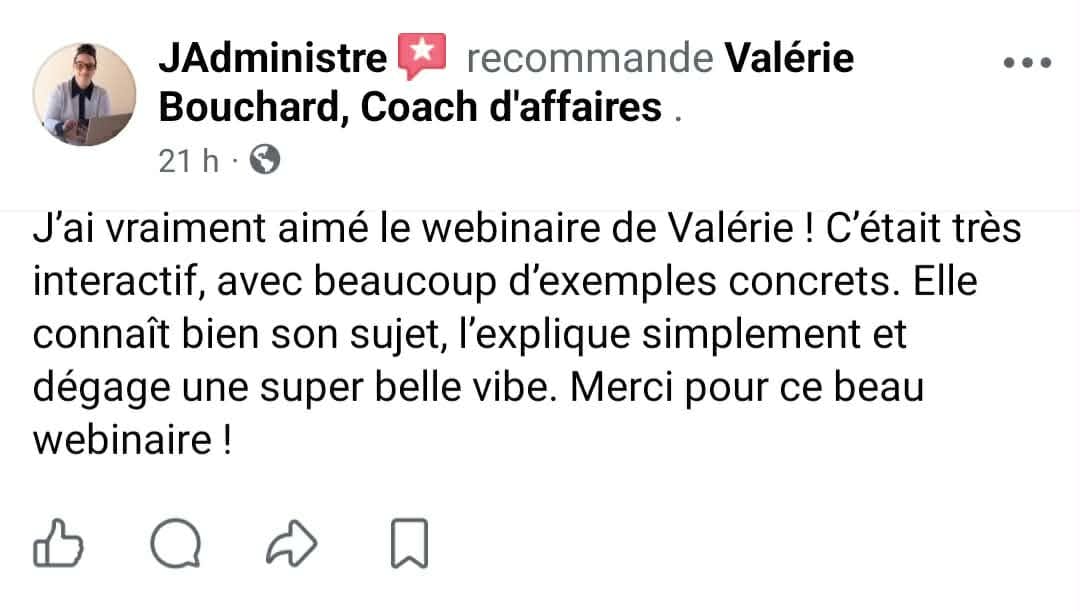Screen dimensions: 1080x611
Task: Open Bouchard, Coach d'affaires page link
Action: 411,107
